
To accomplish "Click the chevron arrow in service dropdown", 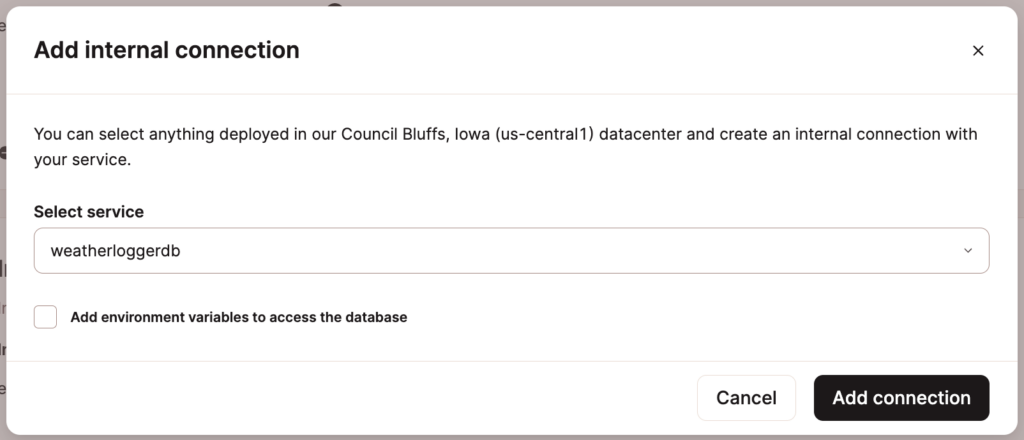I will click(967, 251).
